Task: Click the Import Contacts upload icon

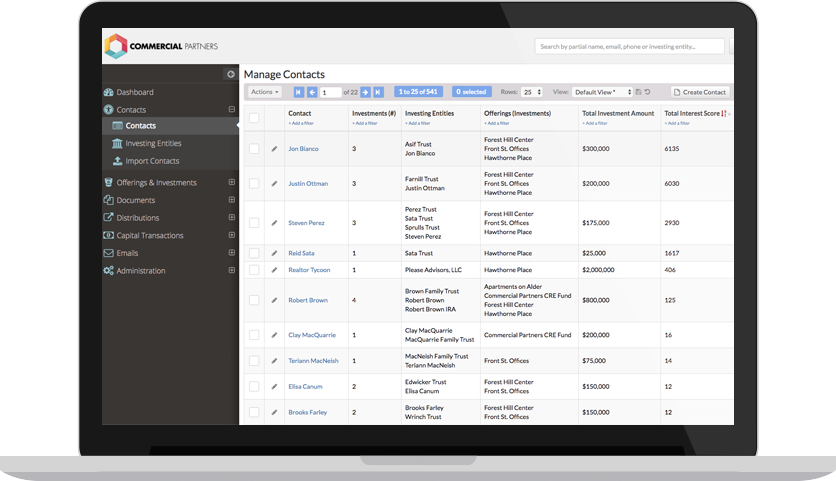Action: [117, 161]
